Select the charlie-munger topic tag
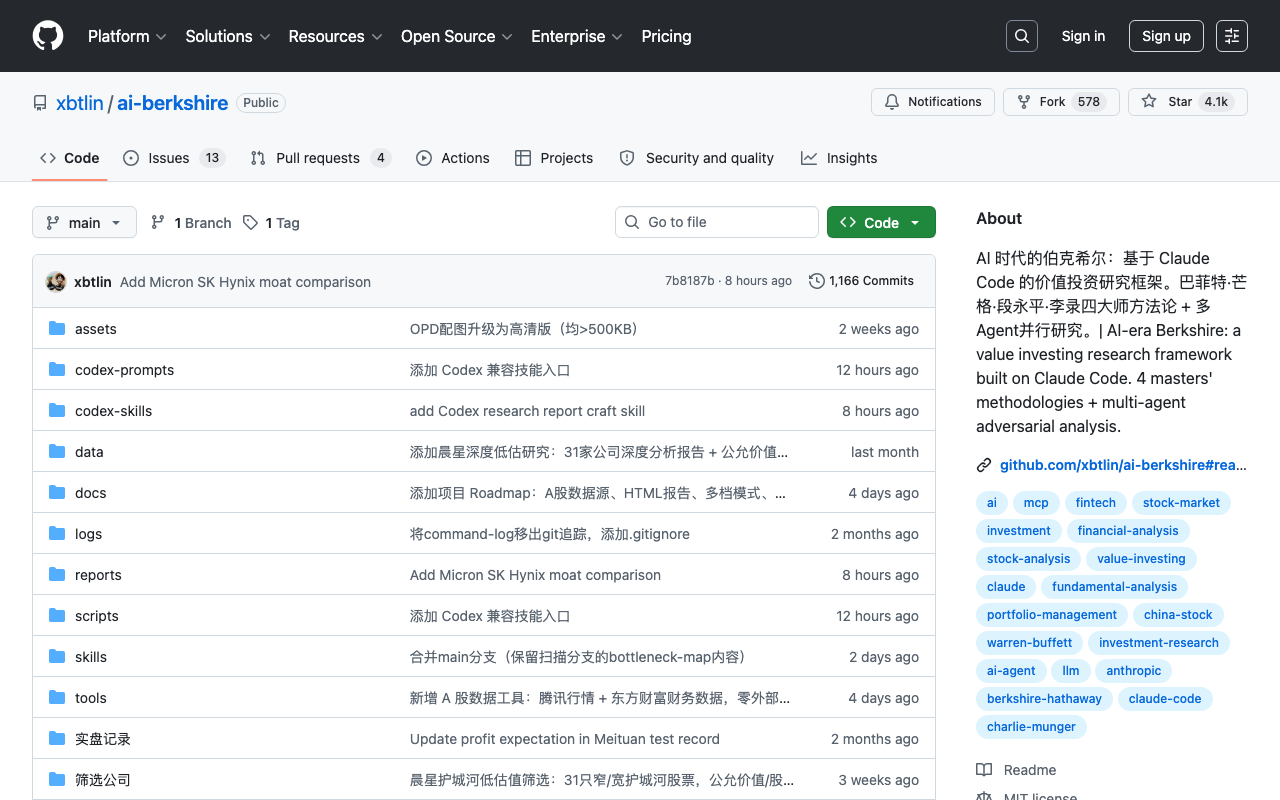This screenshot has width=1280, height=800. point(1031,727)
